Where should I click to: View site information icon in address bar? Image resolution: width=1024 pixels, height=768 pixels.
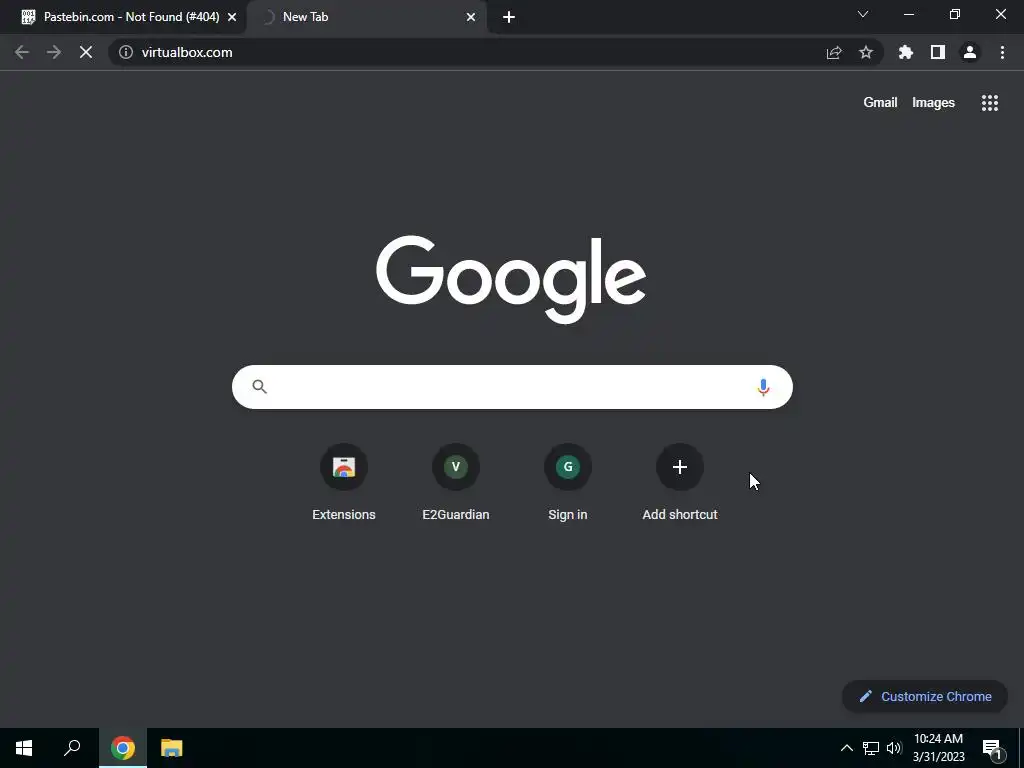click(x=126, y=52)
